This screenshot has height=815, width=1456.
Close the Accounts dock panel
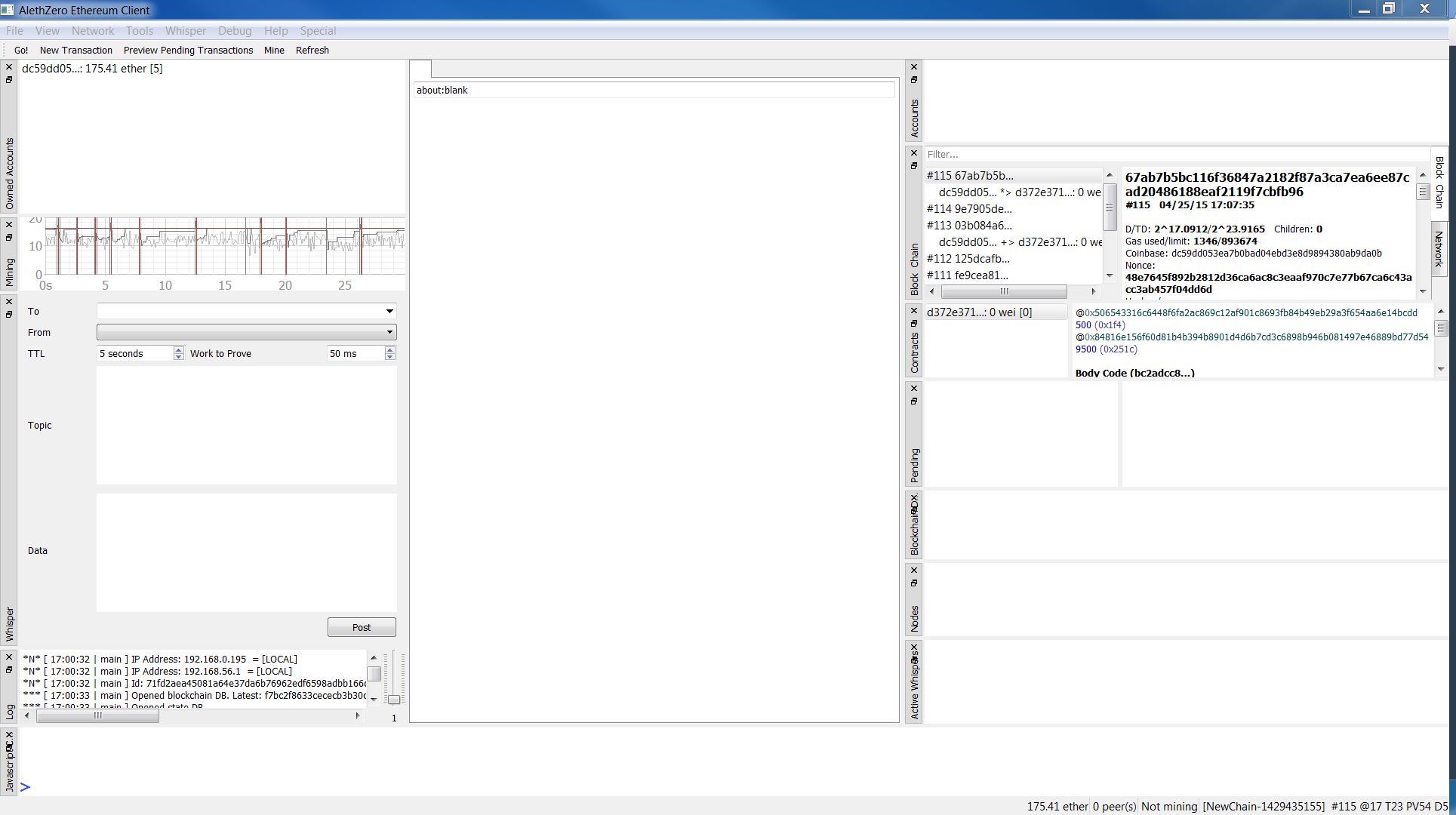coord(914,67)
